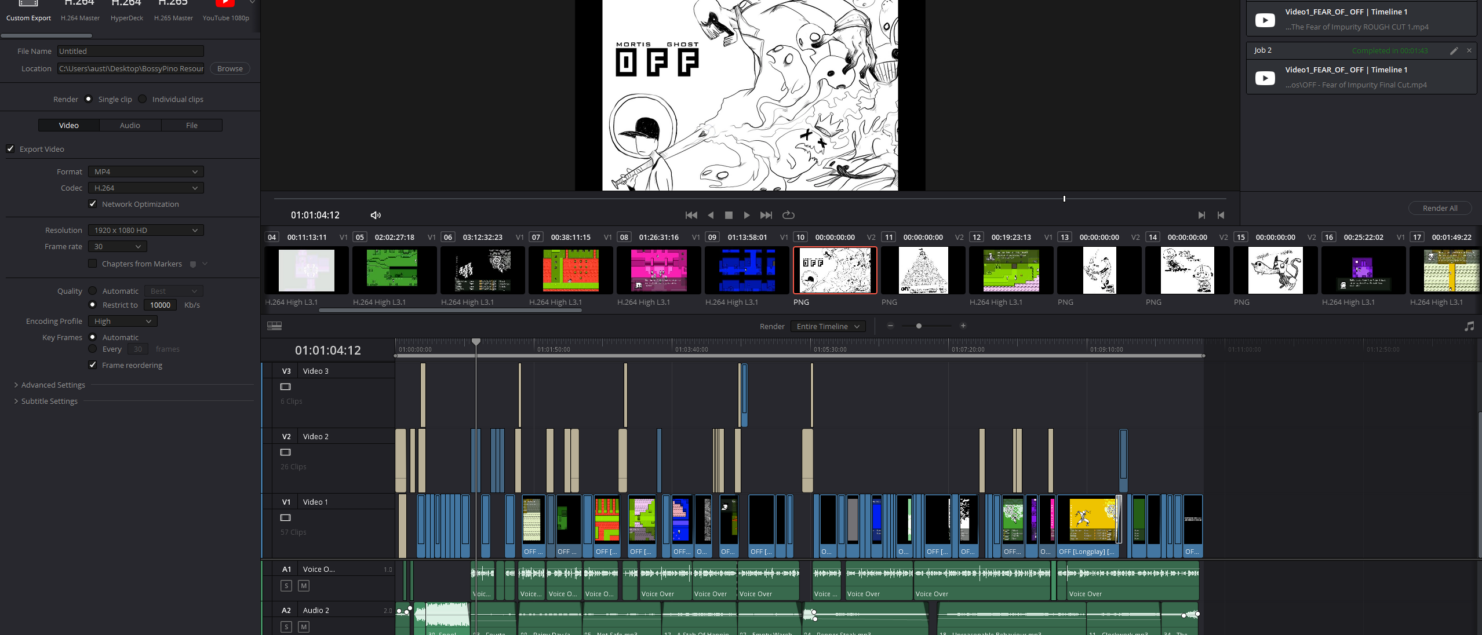Select Every N frames key frames radio
The image size is (1482, 635).
(93, 349)
